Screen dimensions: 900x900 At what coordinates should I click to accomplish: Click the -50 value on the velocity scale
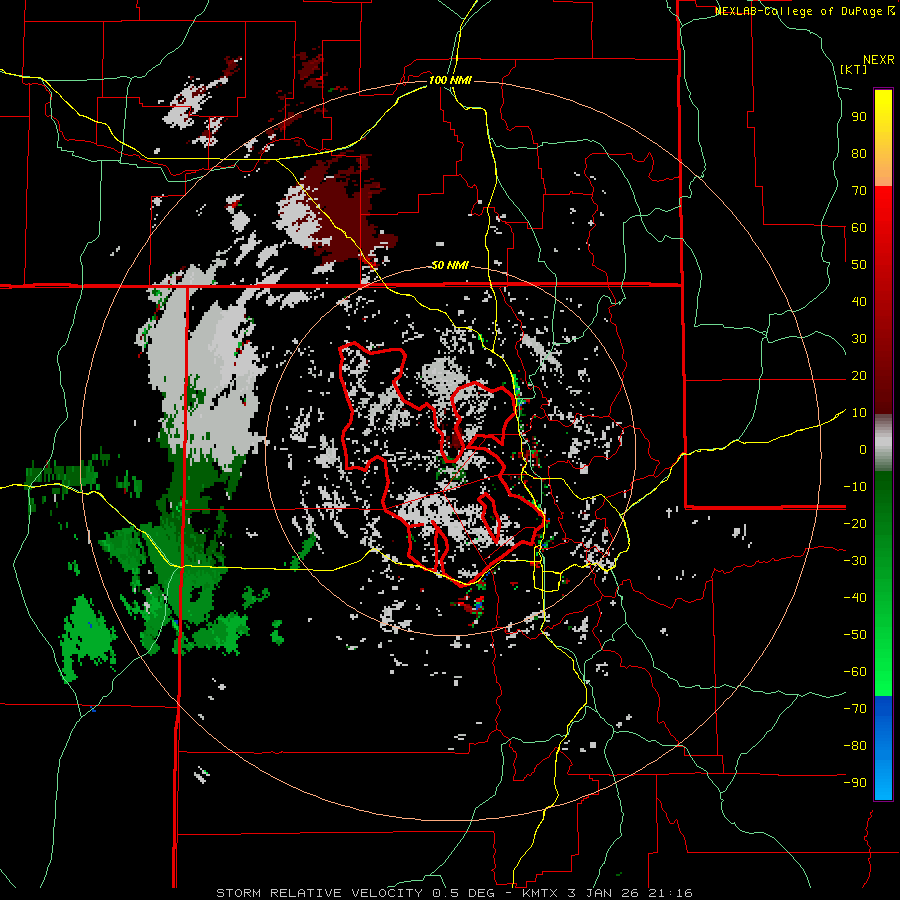click(x=855, y=635)
